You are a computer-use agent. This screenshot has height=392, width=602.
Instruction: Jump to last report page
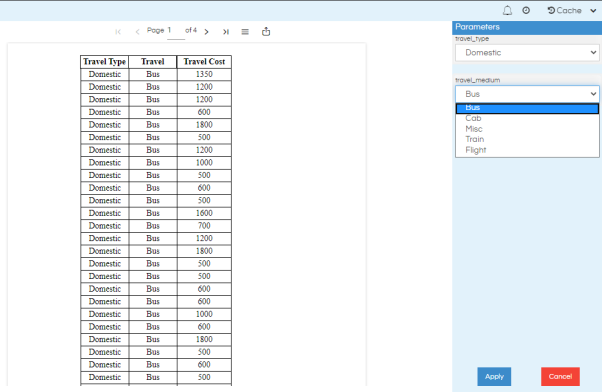226,32
